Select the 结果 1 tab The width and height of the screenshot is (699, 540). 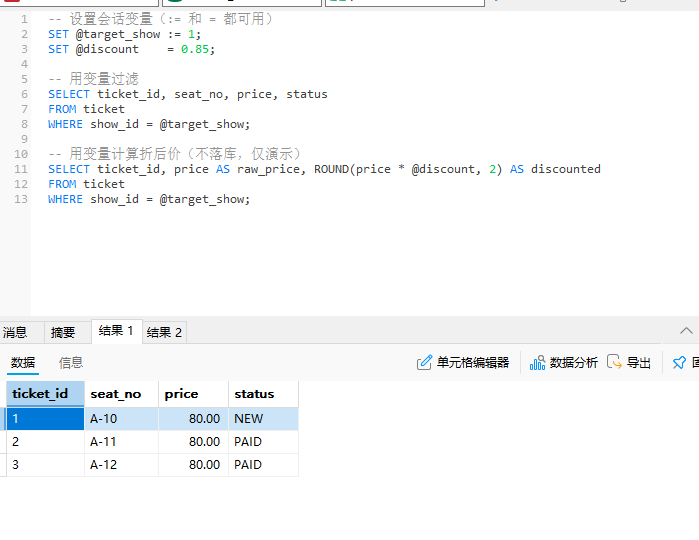coord(116,331)
